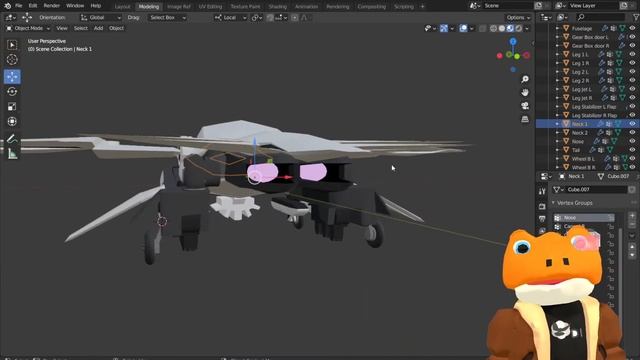Select the Annotate tool

[x=12, y=139]
